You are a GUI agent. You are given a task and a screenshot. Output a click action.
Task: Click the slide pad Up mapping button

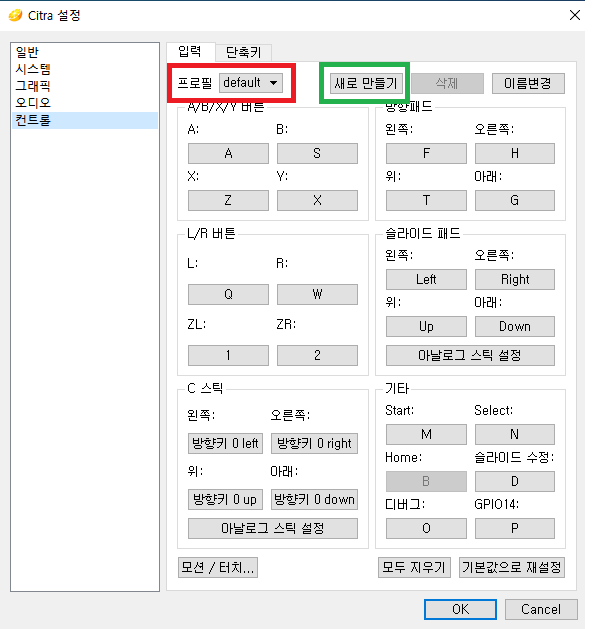pos(426,326)
